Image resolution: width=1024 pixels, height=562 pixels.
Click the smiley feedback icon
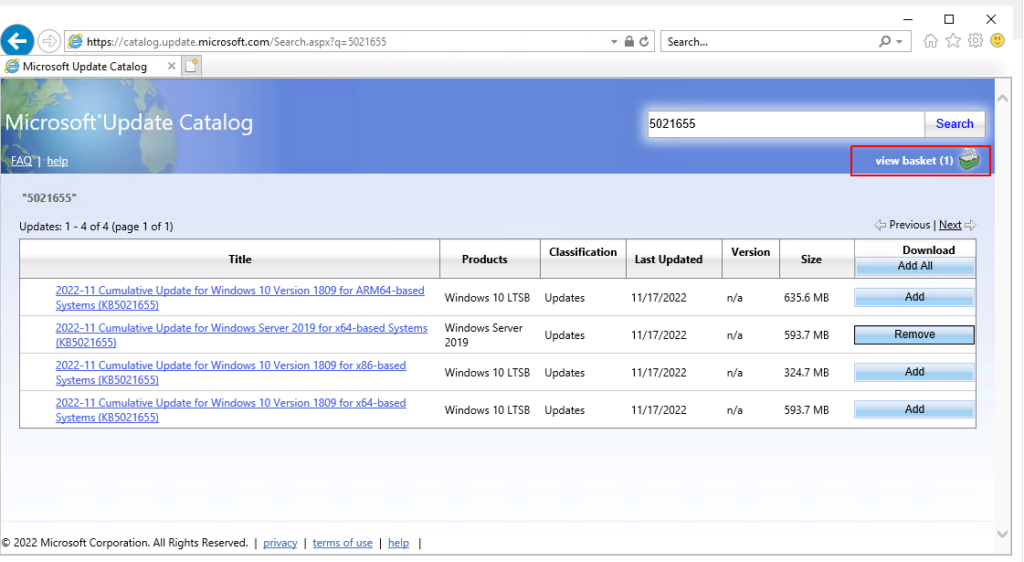(997, 41)
